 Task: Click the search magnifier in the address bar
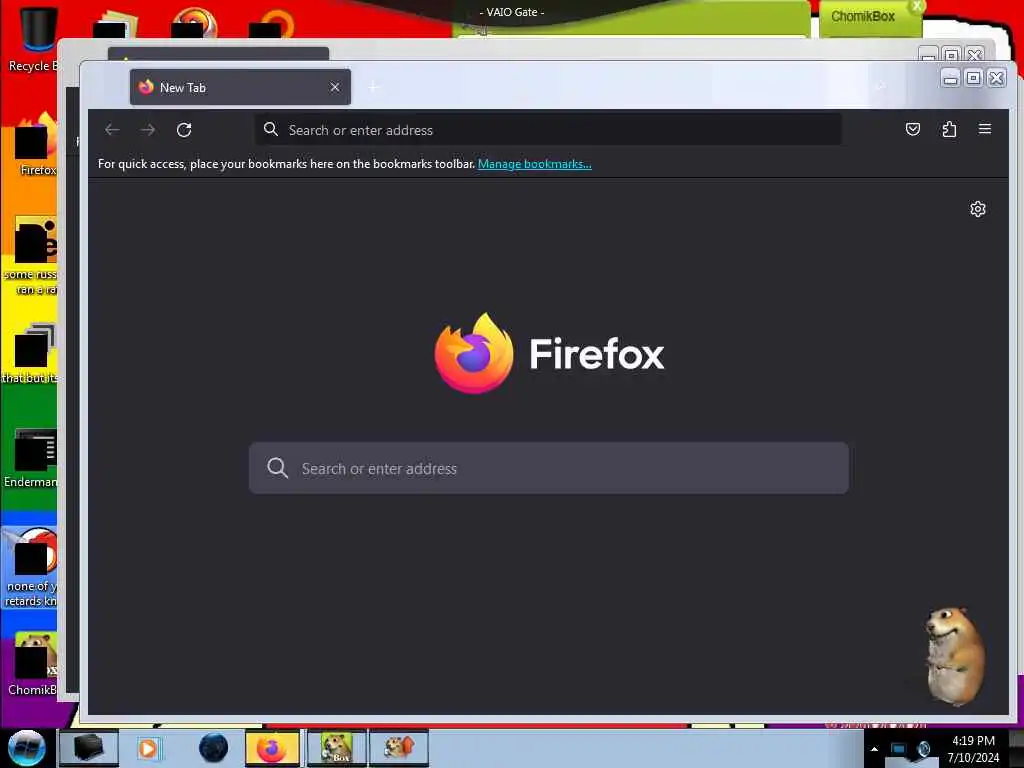coord(270,129)
